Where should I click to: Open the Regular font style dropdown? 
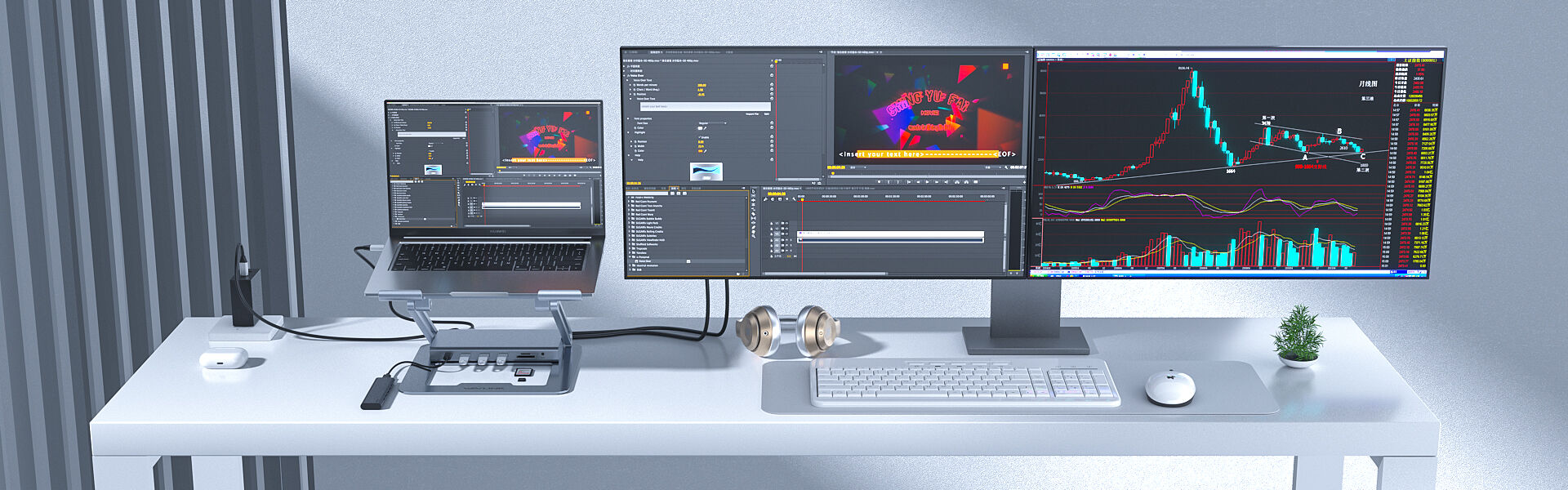pos(712,123)
